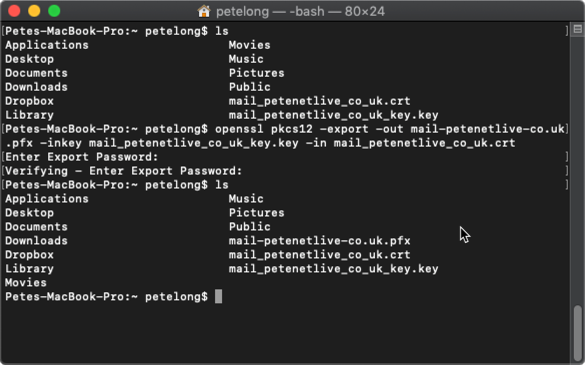
Task: Click the blinking cursor block at prompt
Action: [219, 297]
